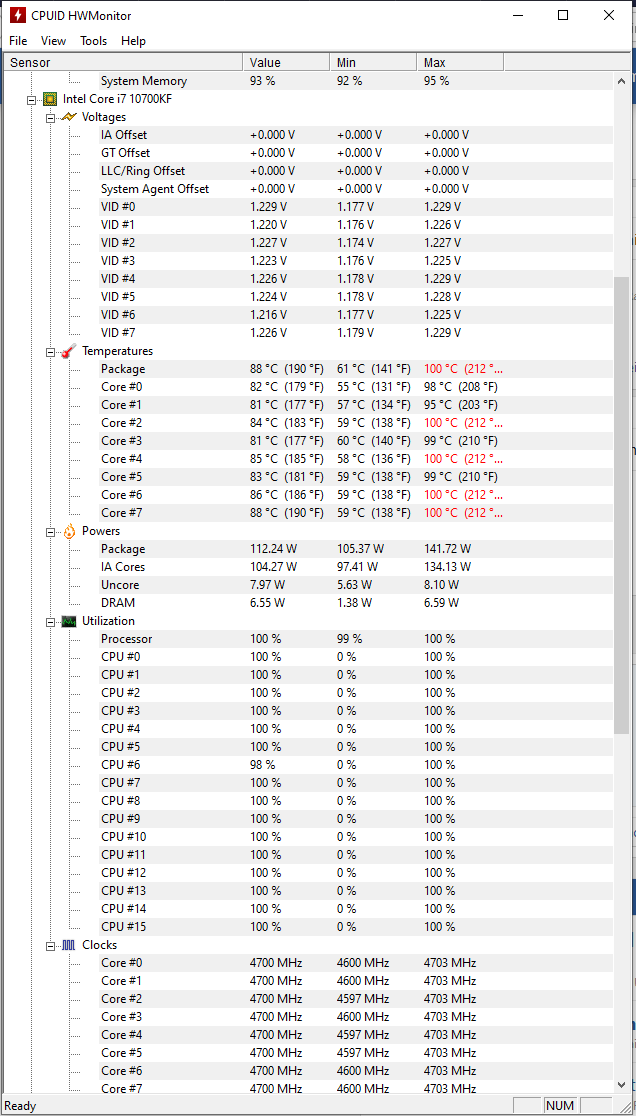Click the 4597 MHz min clock of Core #2
The width and height of the screenshot is (636, 1116).
point(363,999)
